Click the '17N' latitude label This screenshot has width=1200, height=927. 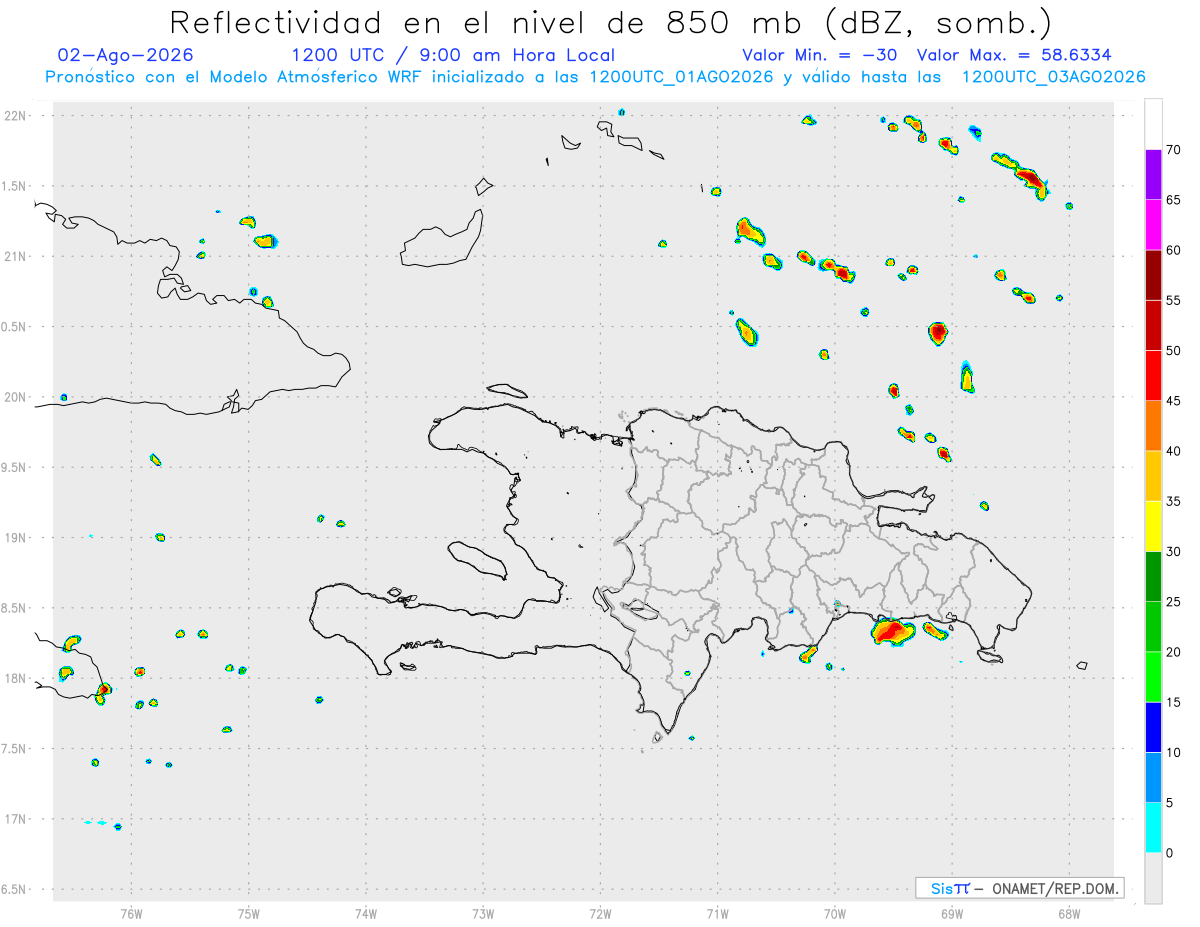17,819
